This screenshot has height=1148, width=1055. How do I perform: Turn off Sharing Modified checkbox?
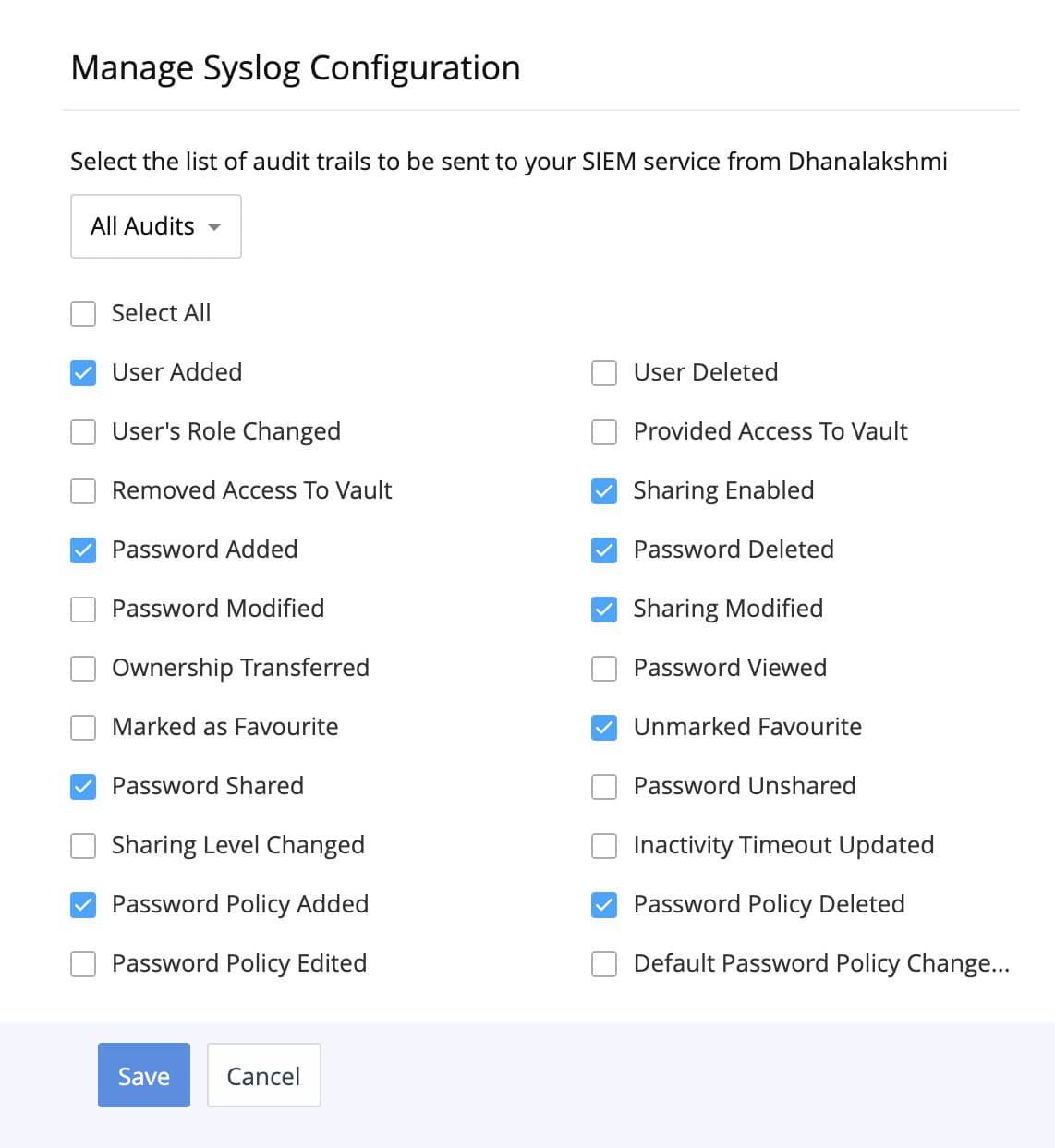coord(604,610)
